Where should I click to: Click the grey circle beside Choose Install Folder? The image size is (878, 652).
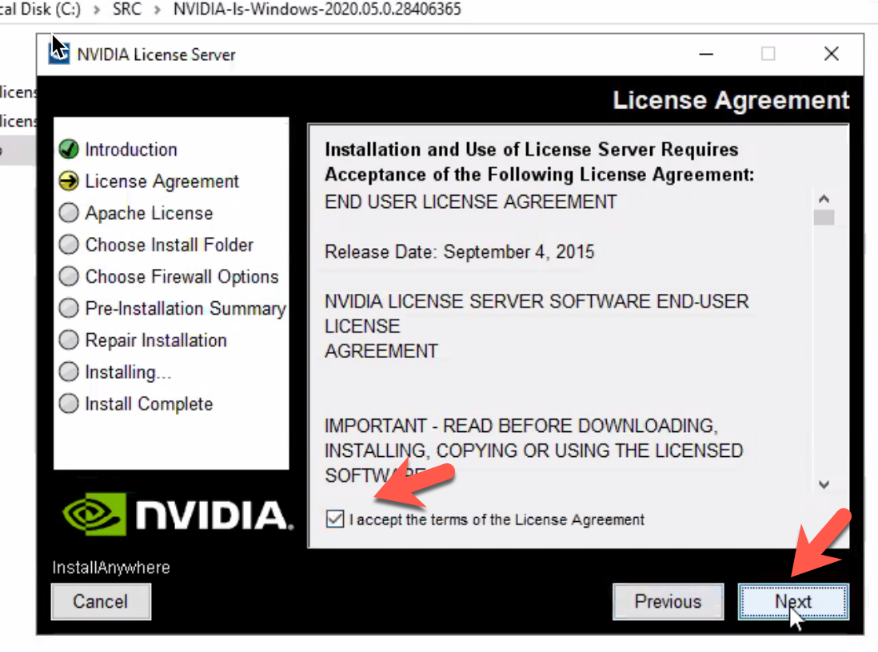[69, 245]
